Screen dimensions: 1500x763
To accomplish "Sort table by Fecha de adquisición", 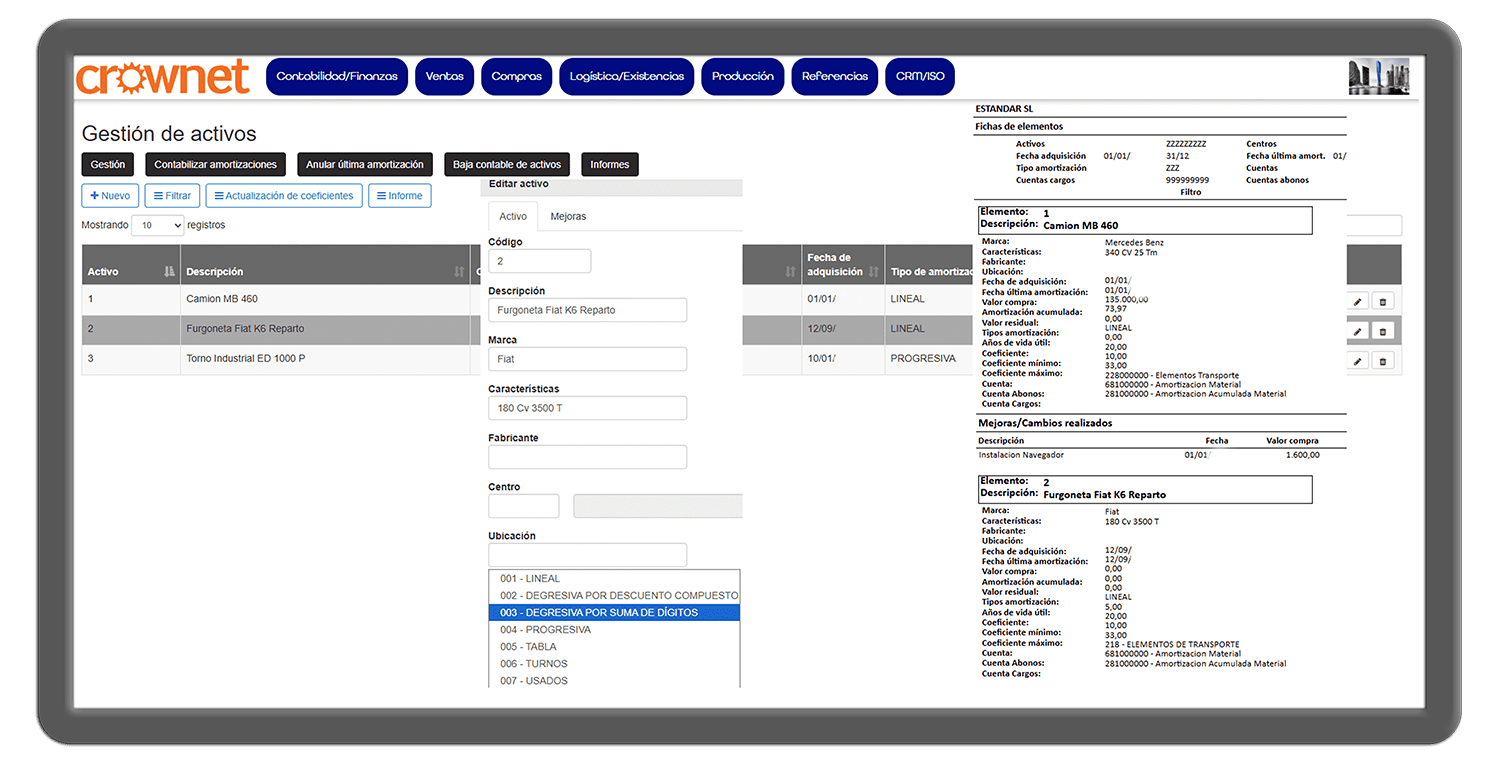I will click(x=873, y=272).
